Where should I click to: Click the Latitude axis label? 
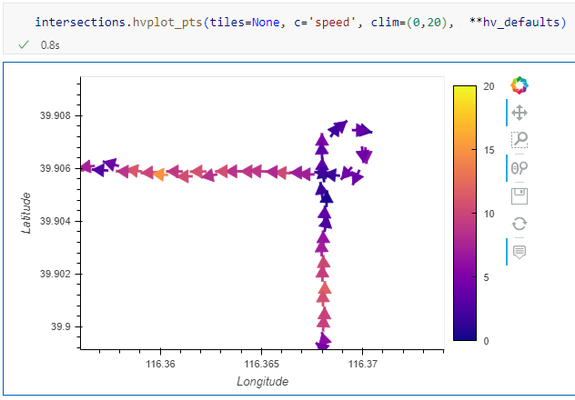(x=26, y=213)
